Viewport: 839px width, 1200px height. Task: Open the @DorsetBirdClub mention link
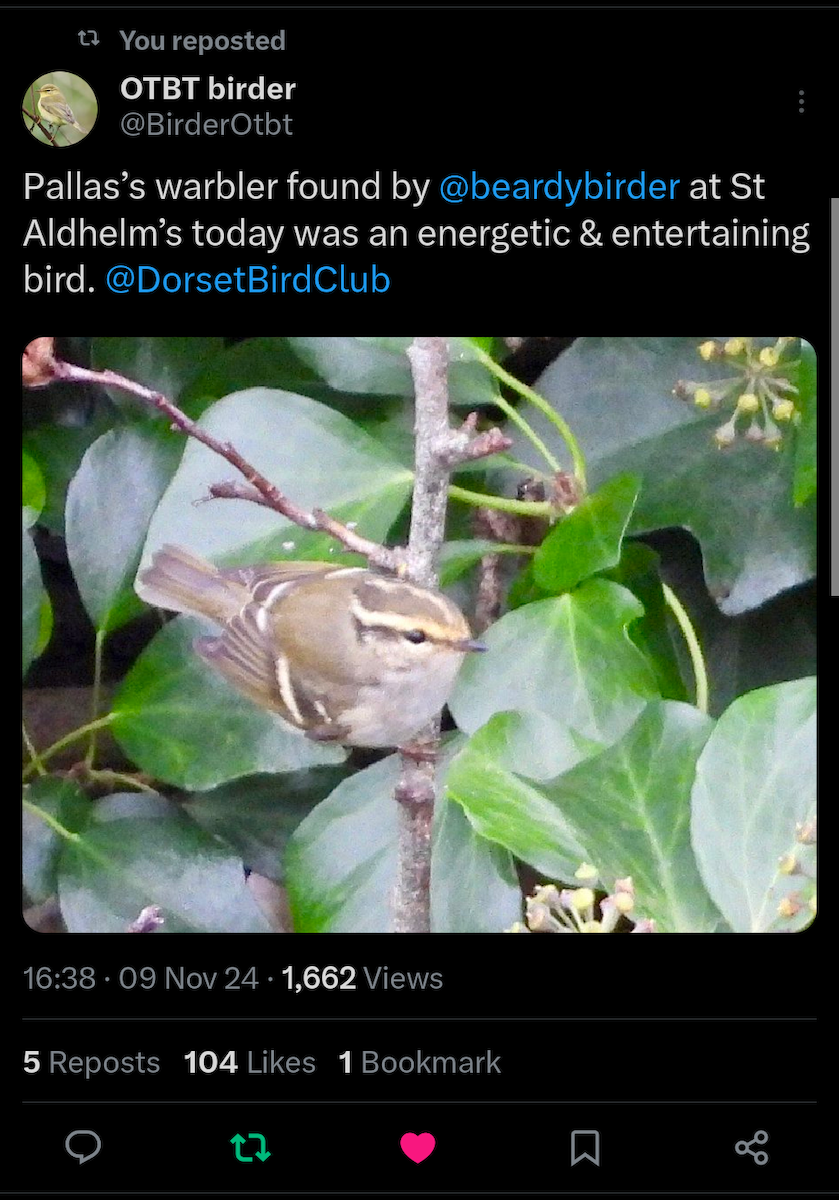point(247,280)
